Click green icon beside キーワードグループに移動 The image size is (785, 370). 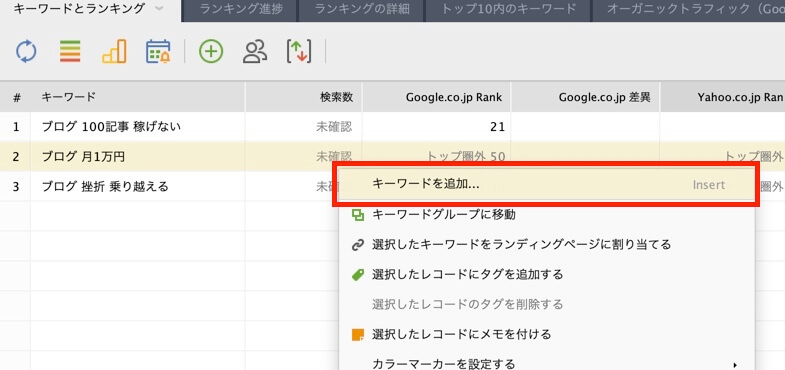(358, 215)
